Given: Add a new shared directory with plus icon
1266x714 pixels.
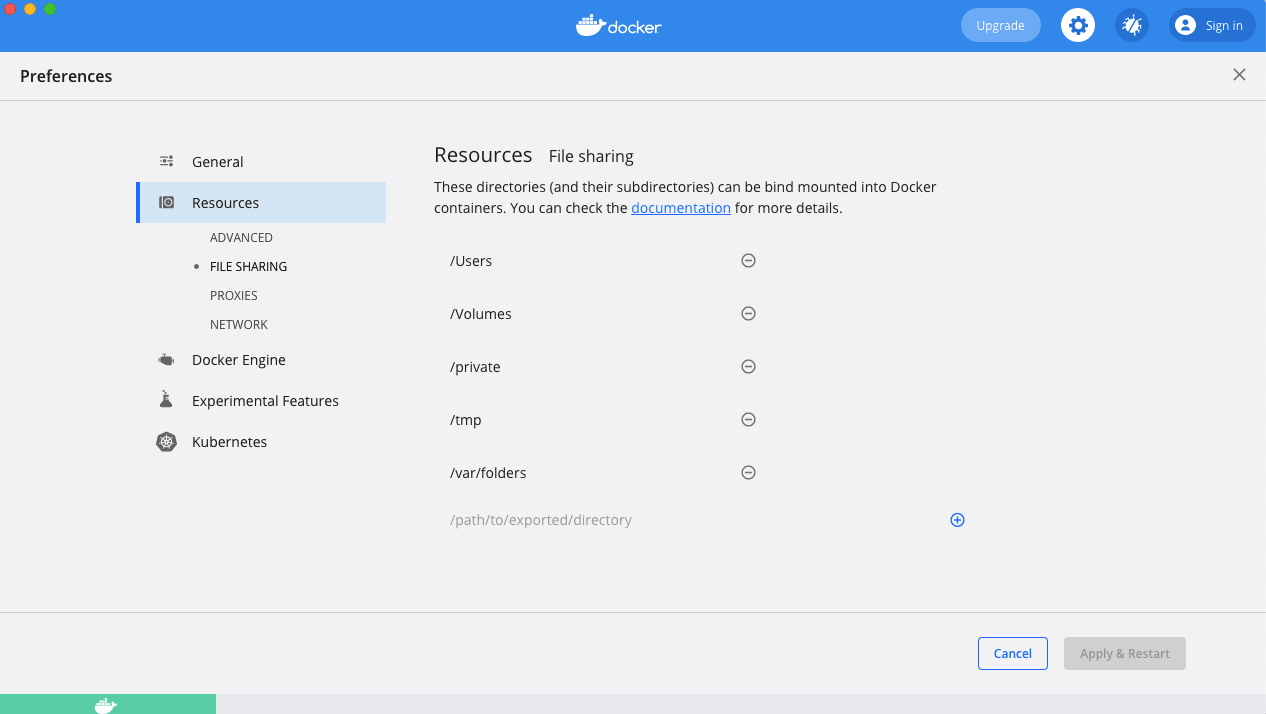Looking at the screenshot, I should tap(957, 519).
